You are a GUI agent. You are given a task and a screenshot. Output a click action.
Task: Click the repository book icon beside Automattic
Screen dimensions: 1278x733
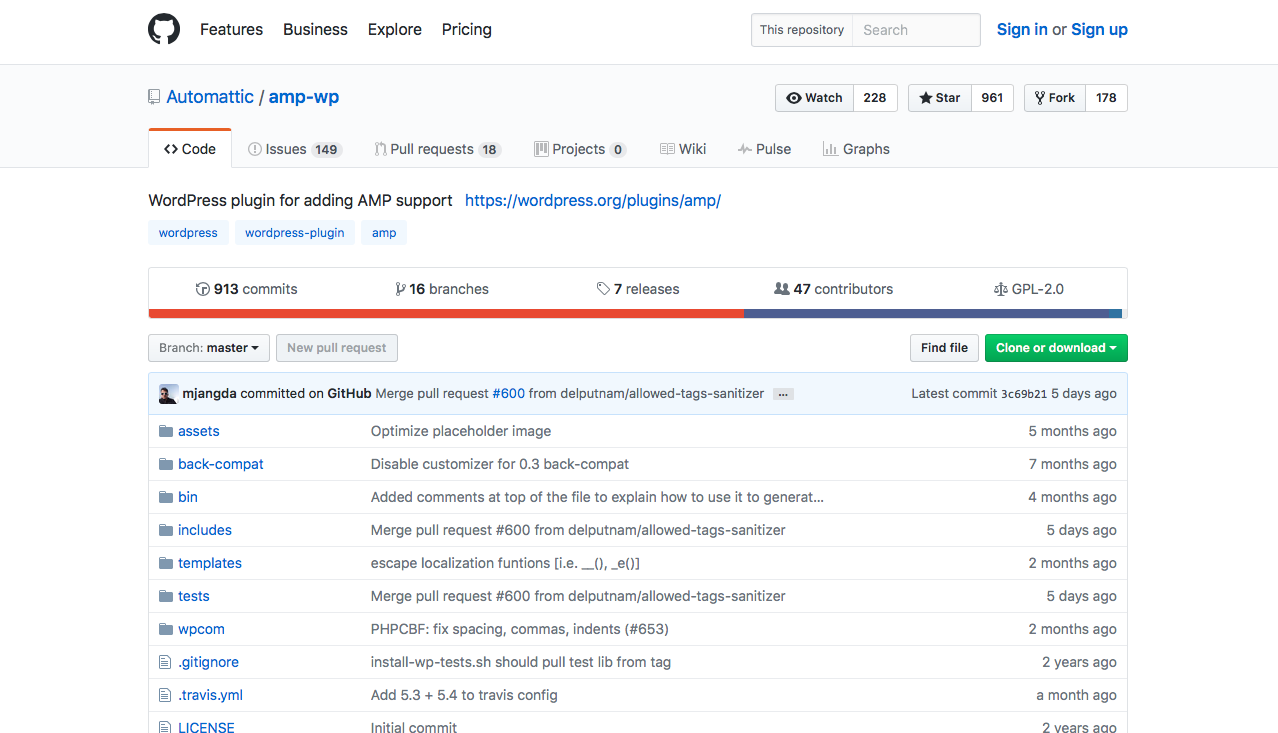(154, 97)
